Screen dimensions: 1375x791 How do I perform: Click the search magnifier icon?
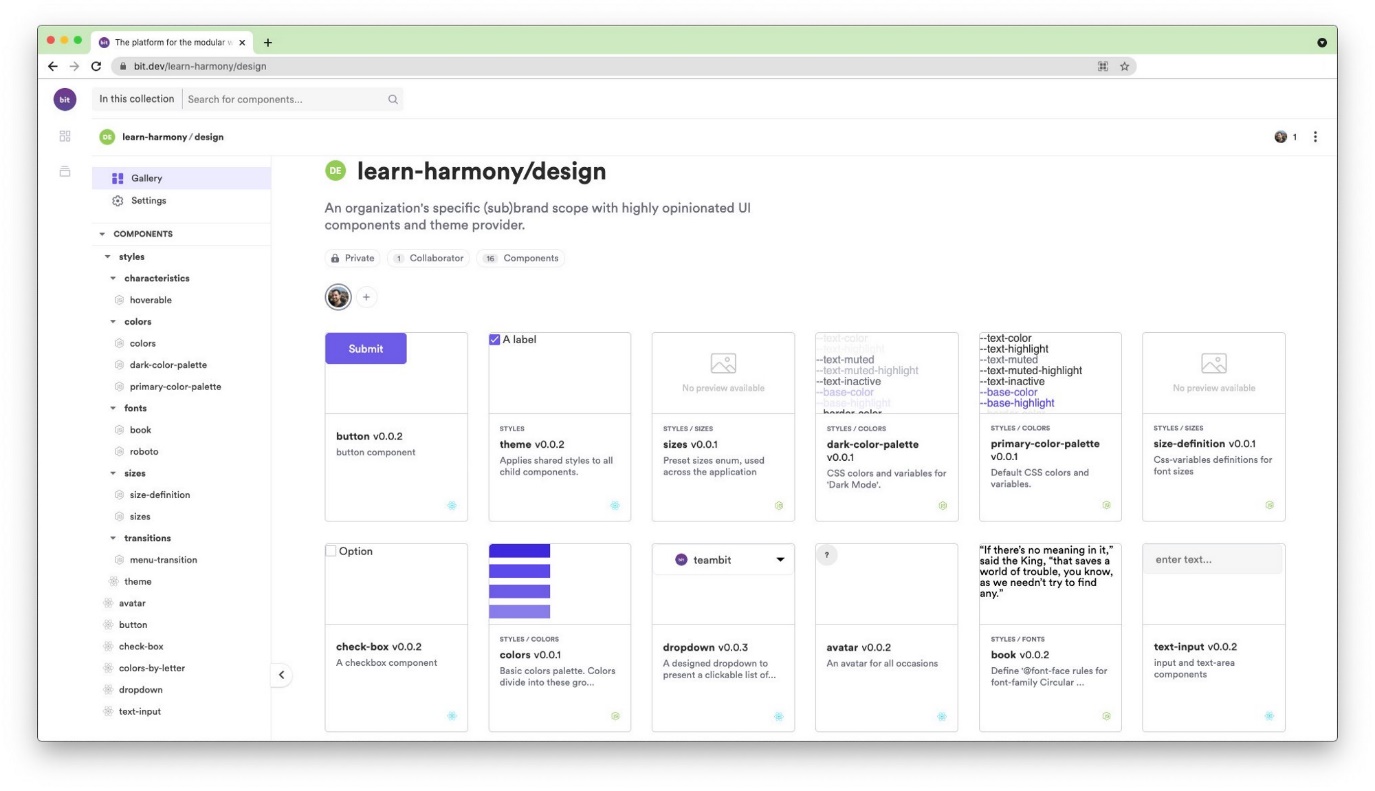tap(393, 99)
